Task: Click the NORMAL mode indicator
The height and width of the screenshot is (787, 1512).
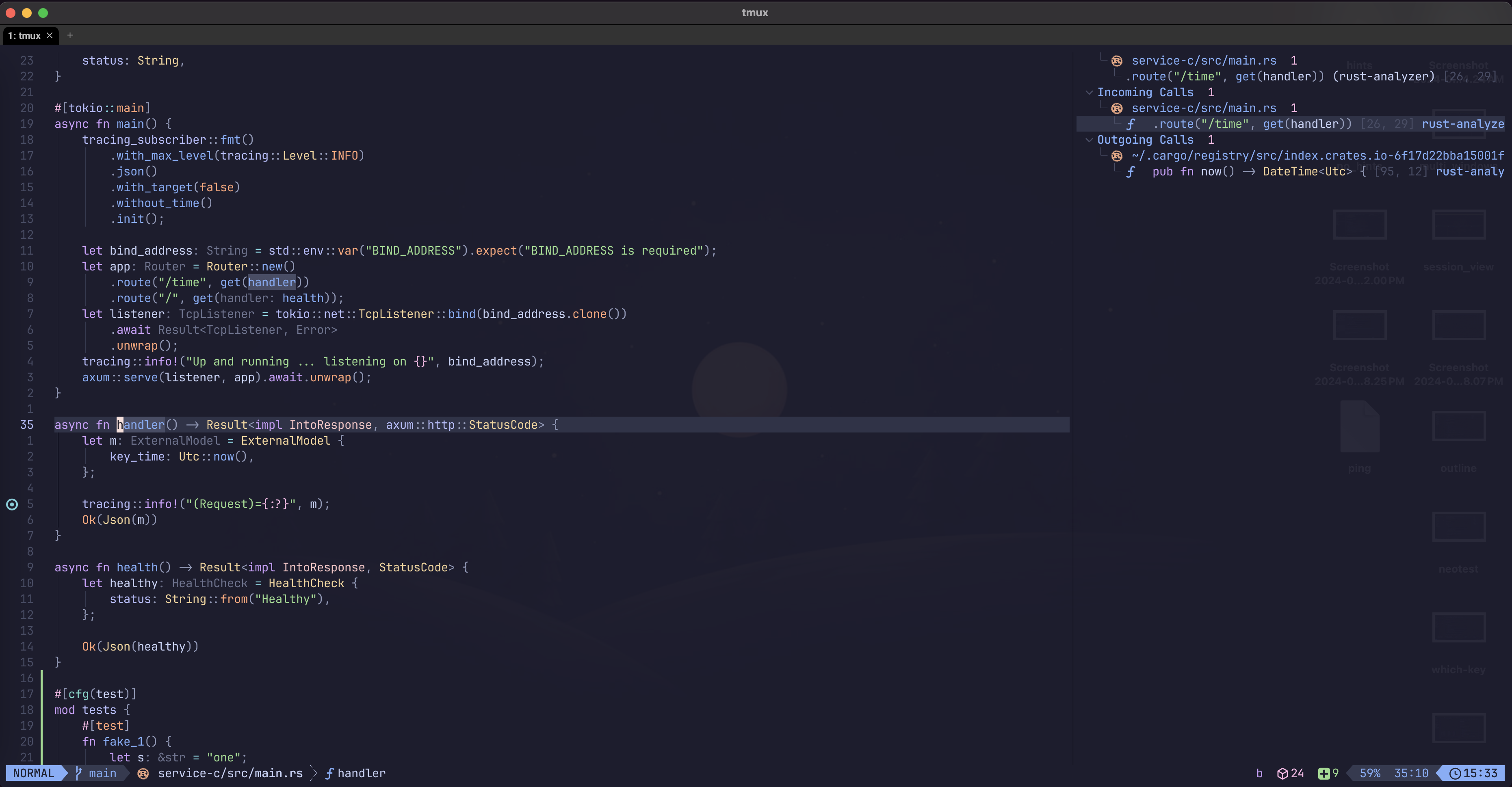Action: tap(33, 773)
